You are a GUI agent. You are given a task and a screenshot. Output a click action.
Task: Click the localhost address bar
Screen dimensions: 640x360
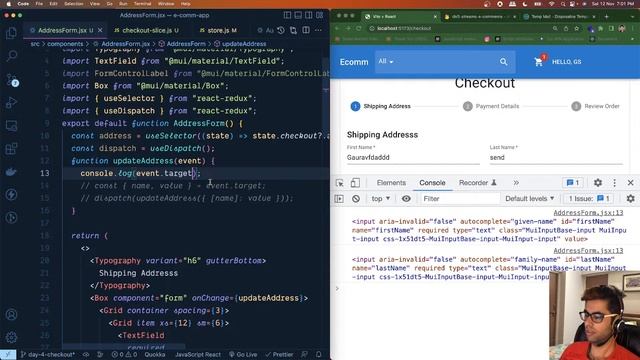[457, 29]
